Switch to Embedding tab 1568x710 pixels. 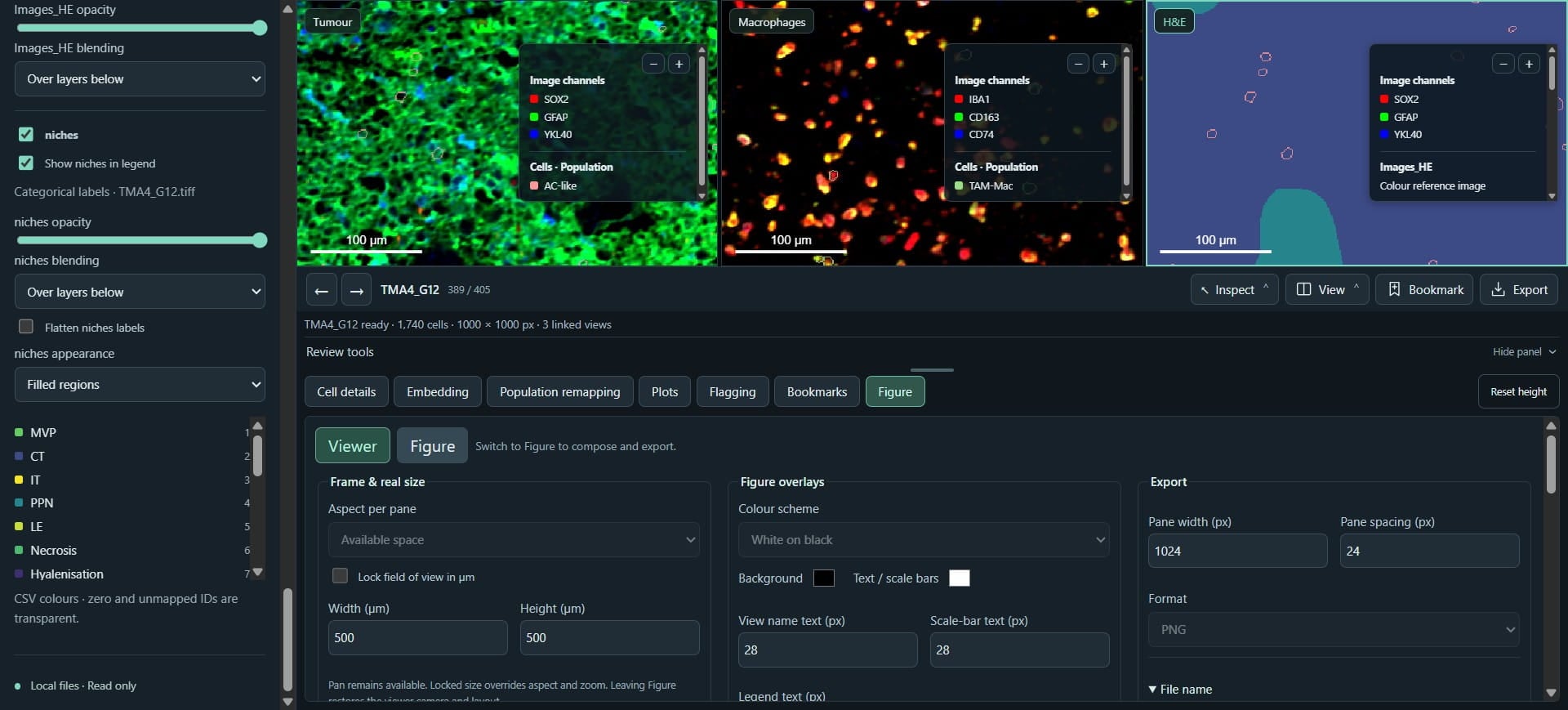[438, 392]
